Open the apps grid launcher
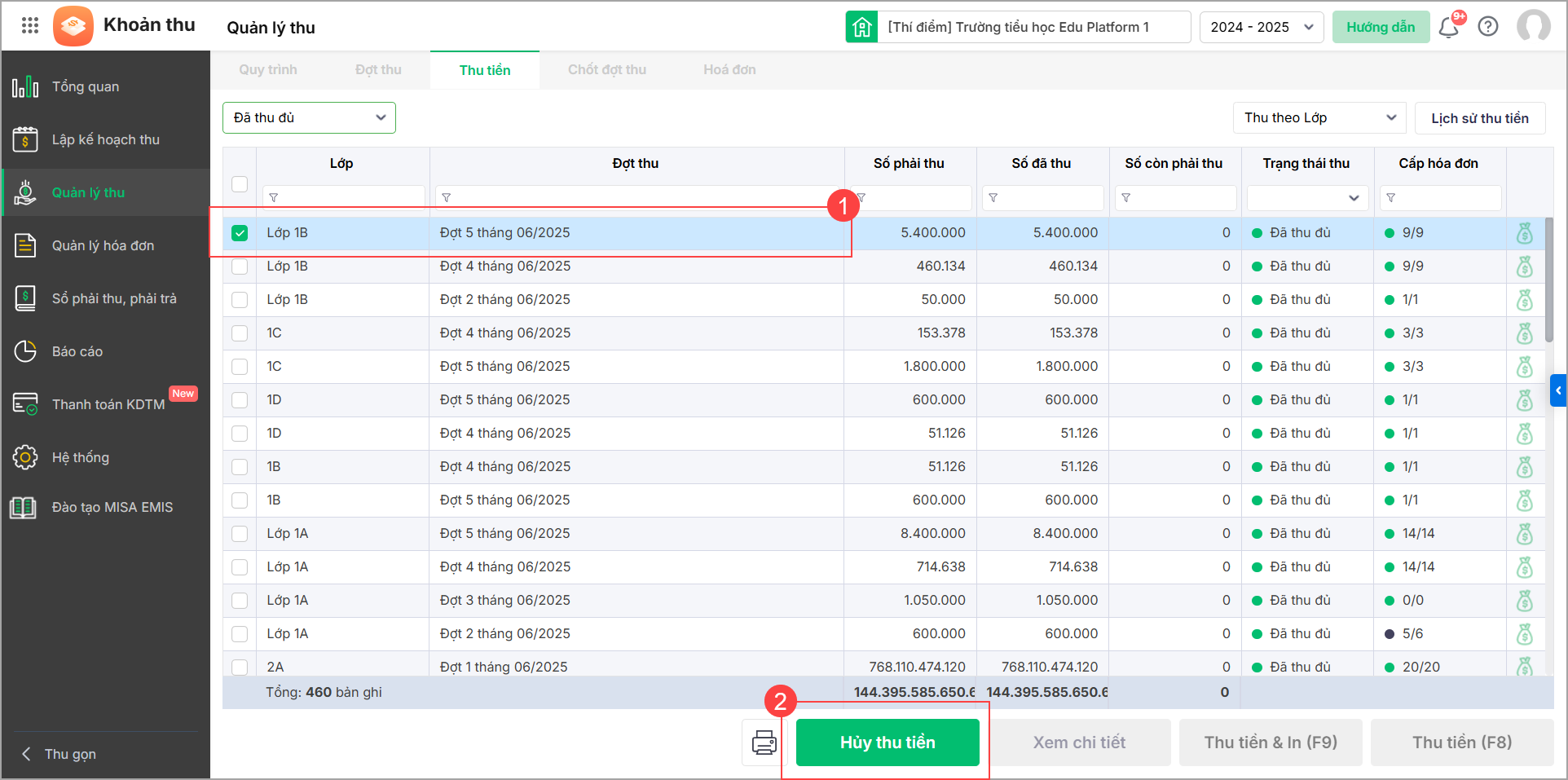This screenshot has height=780, width=1568. click(30, 26)
